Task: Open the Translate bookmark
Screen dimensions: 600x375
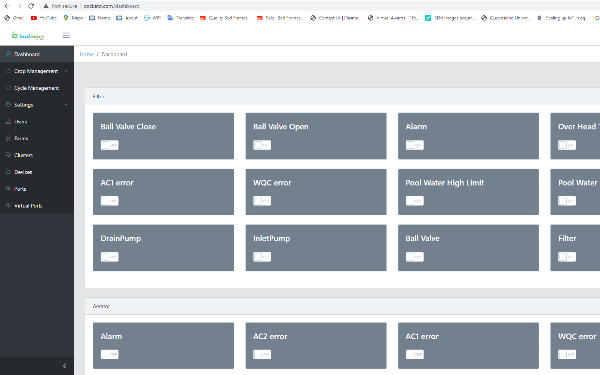Action: coord(181,18)
